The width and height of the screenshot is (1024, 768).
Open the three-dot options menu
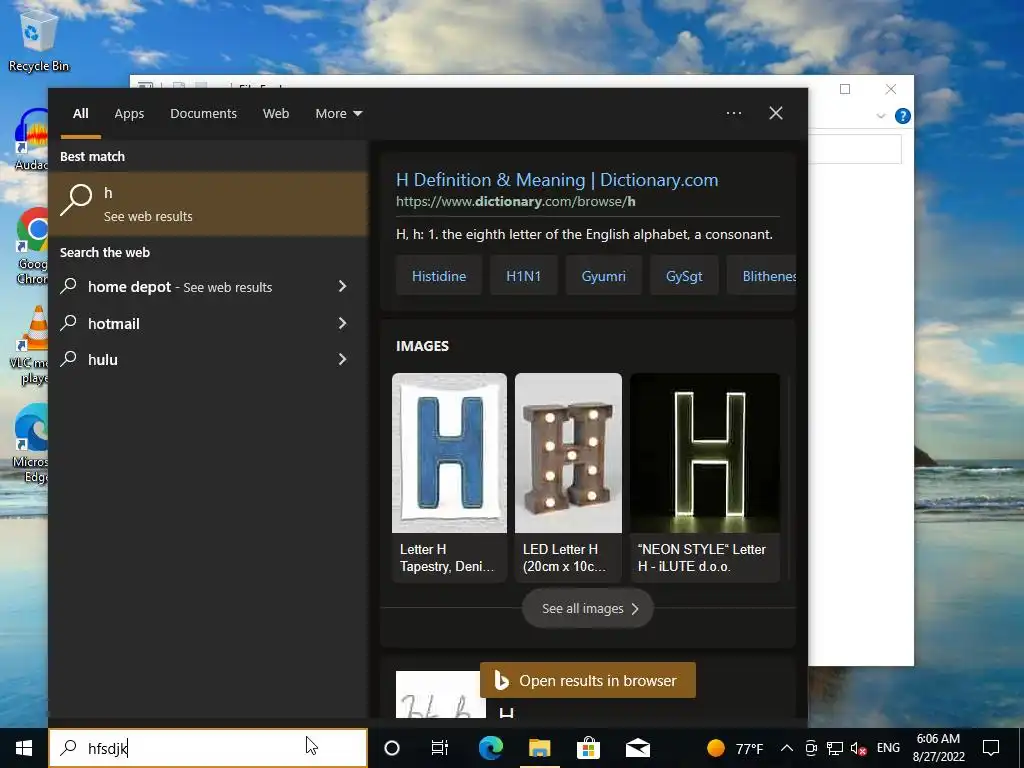(x=734, y=113)
